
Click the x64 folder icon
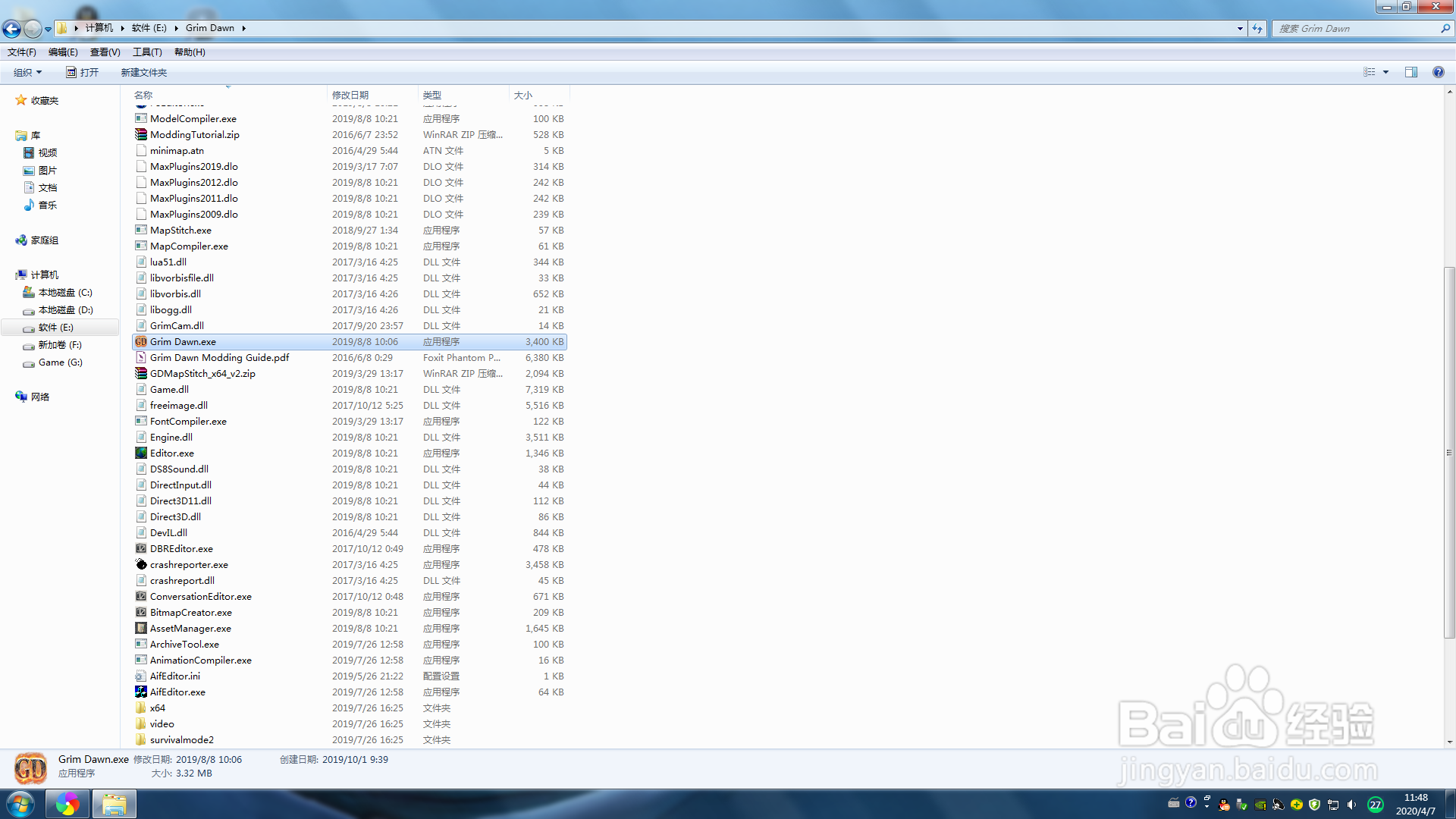[x=141, y=708]
